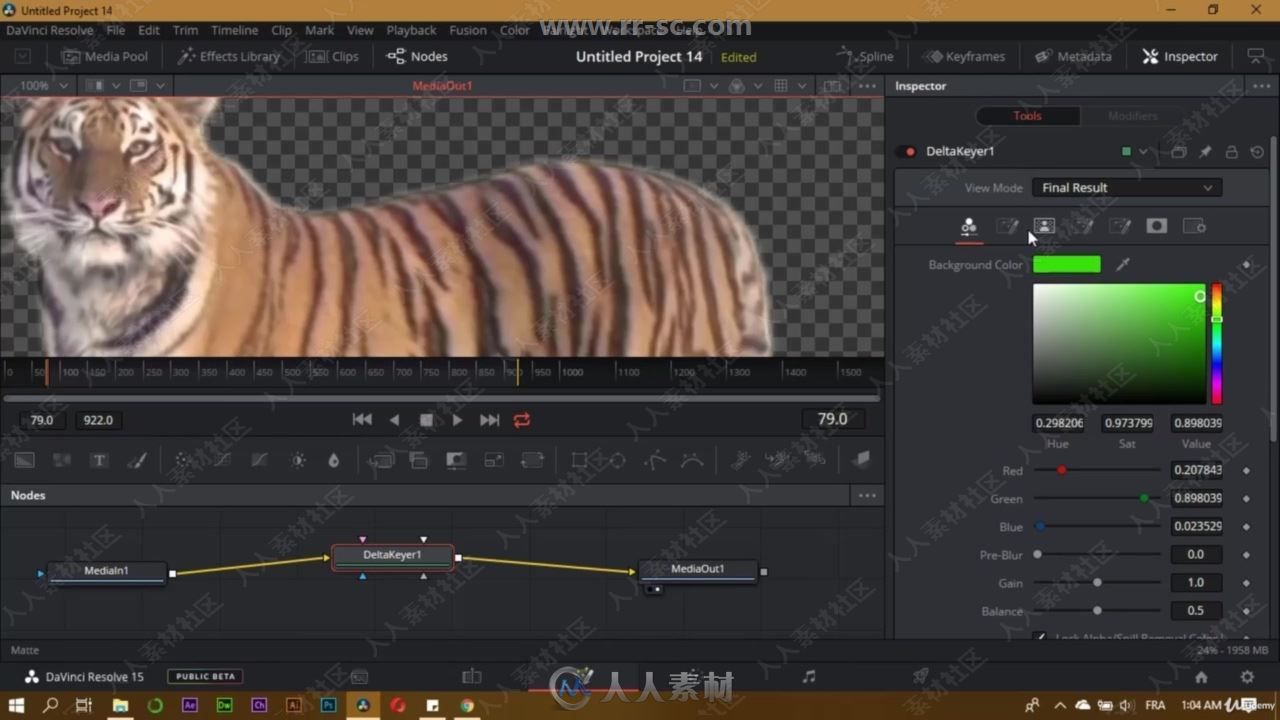
Task: Toggle the Clips panel
Action: (334, 57)
